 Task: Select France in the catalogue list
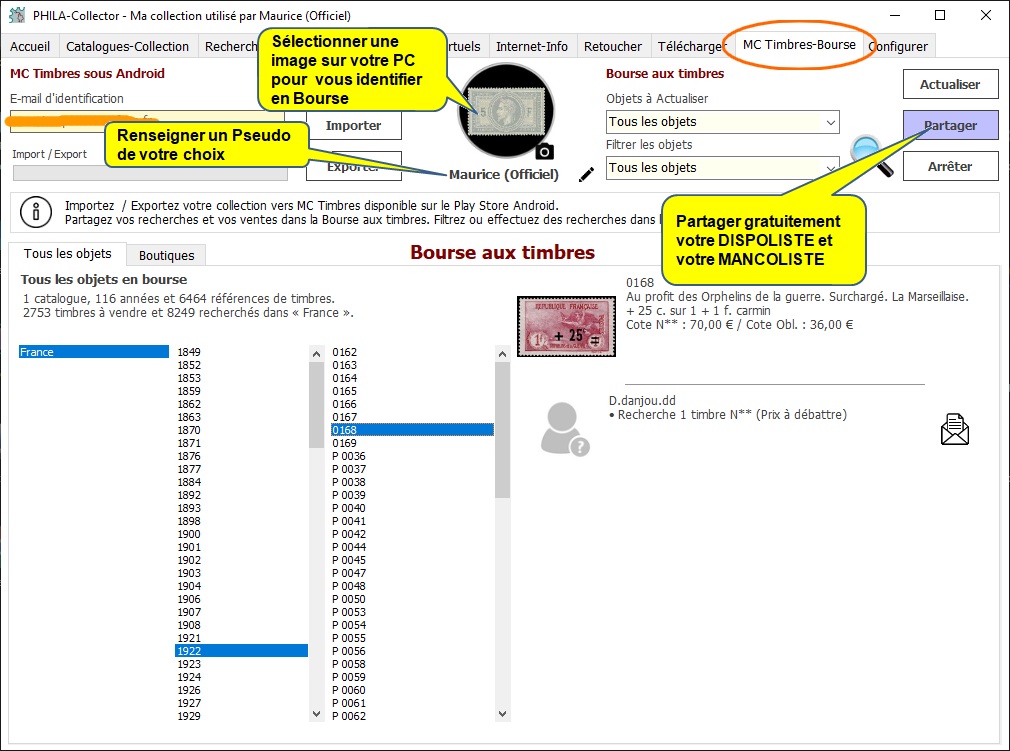pyautogui.click(x=93, y=352)
